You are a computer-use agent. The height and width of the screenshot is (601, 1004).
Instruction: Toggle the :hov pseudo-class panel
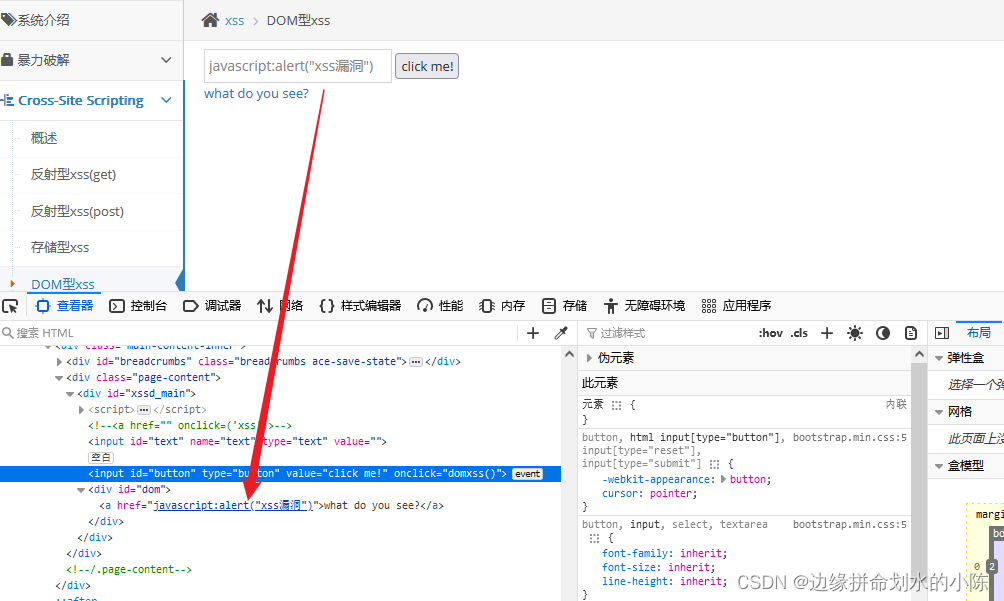click(x=770, y=333)
